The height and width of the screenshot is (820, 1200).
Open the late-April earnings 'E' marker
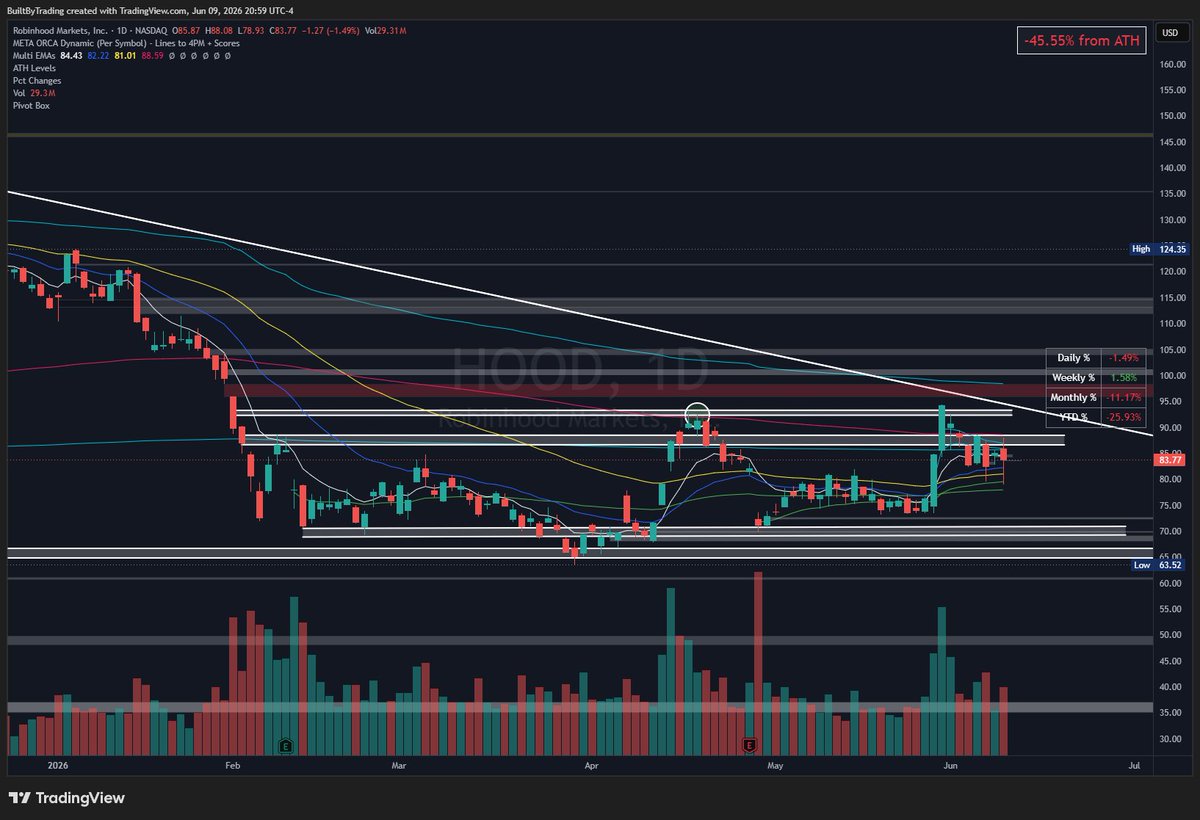[750, 745]
